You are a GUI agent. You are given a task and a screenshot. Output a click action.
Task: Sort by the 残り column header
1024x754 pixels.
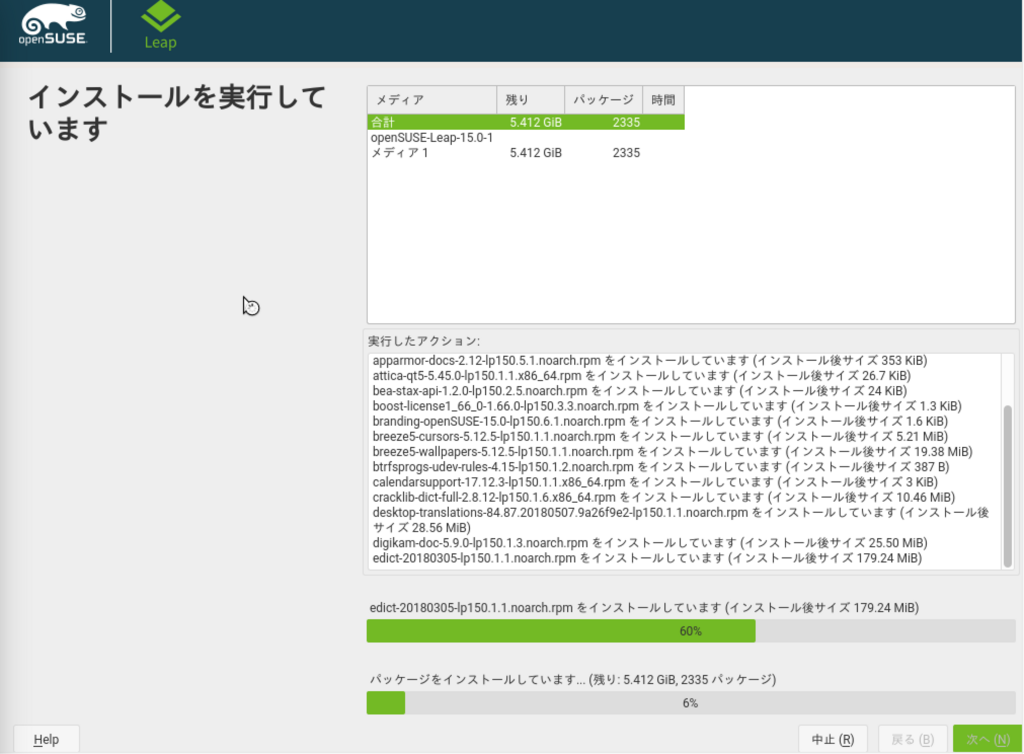530,100
